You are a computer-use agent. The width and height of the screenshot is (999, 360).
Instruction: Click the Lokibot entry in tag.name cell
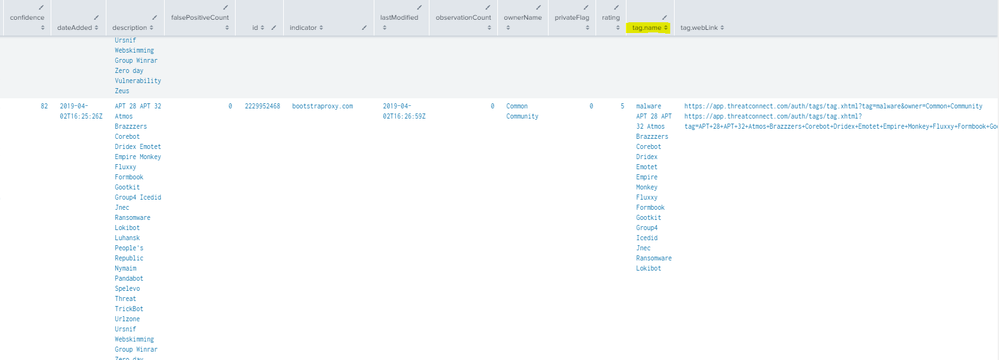coord(649,268)
